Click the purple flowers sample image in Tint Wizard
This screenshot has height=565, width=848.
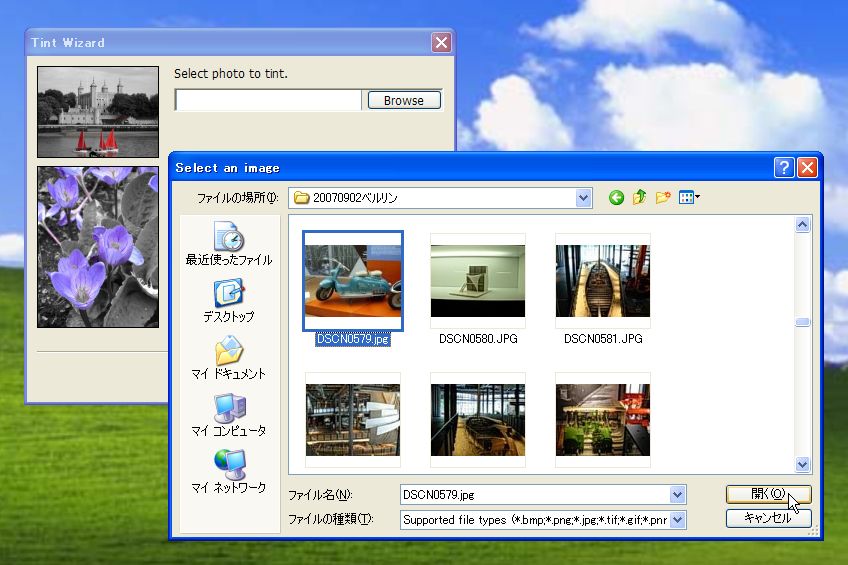98,247
